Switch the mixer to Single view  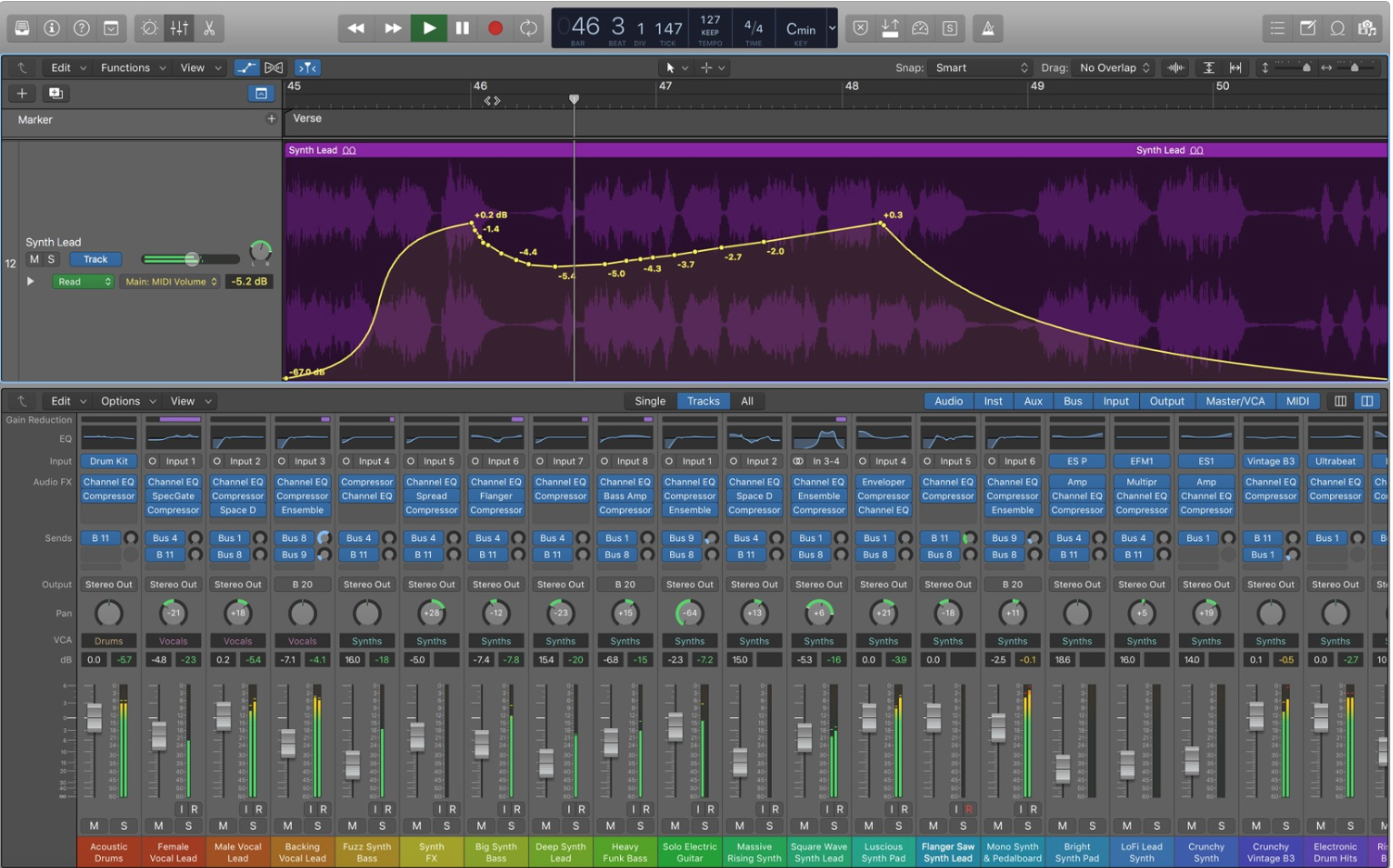tap(649, 400)
